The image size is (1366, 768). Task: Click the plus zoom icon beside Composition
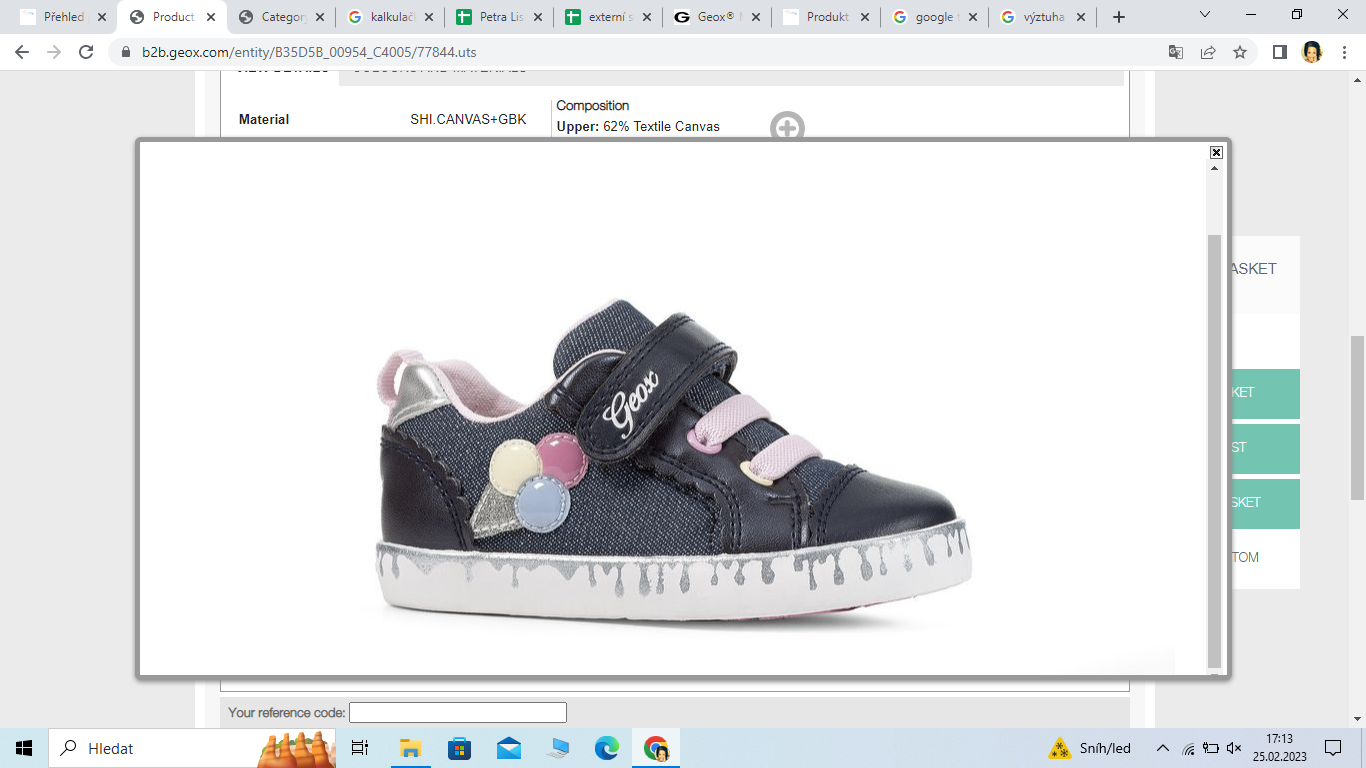point(787,127)
